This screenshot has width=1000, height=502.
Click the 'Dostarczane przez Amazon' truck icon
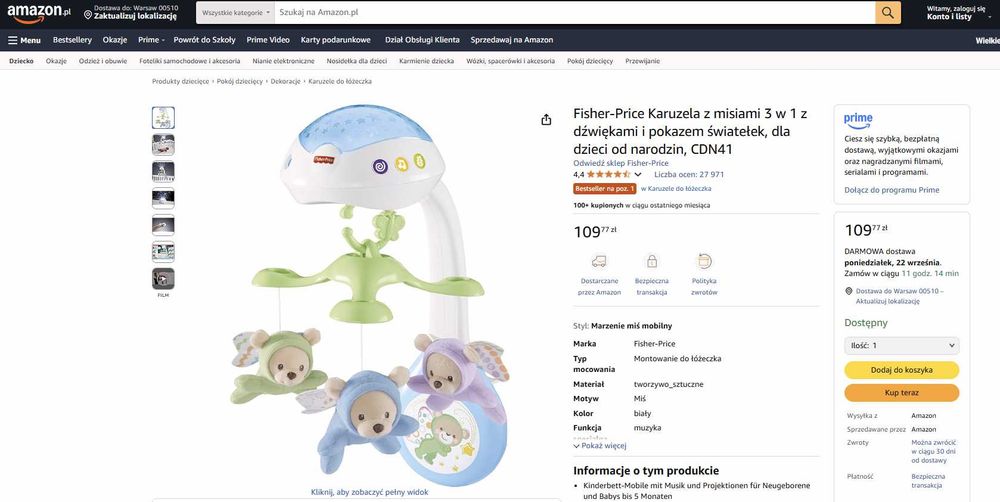pyautogui.click(x=599, y=262)
